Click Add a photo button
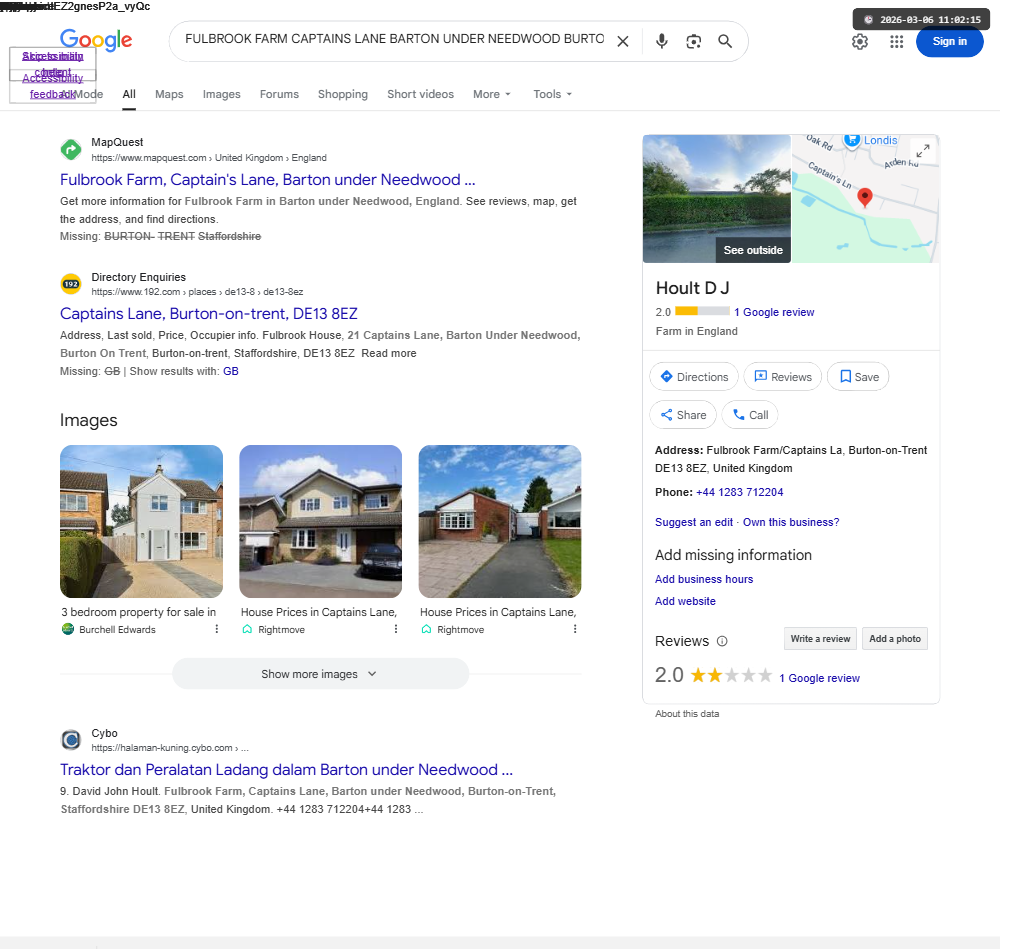The width and height of the screenshot is (1012, 949). (895, 638)
